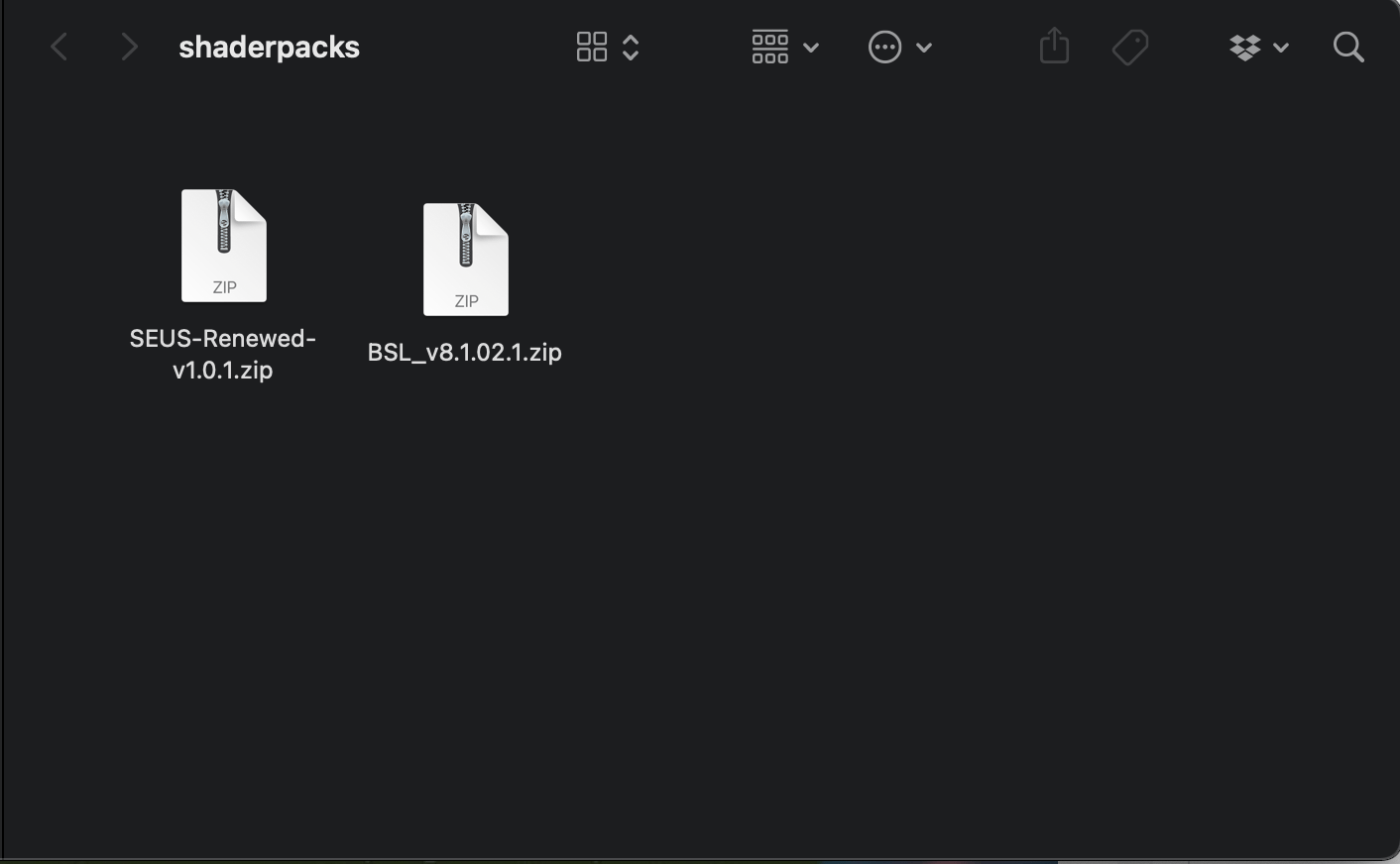The image size is (1400, 864).
Task: Expand the icon size chevron control
Action: [631, 46]
